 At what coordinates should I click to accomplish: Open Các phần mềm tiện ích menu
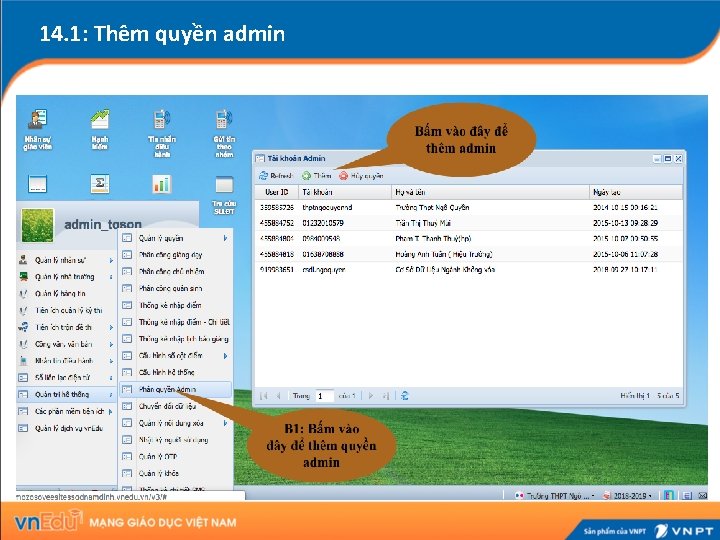coord(66,411)
